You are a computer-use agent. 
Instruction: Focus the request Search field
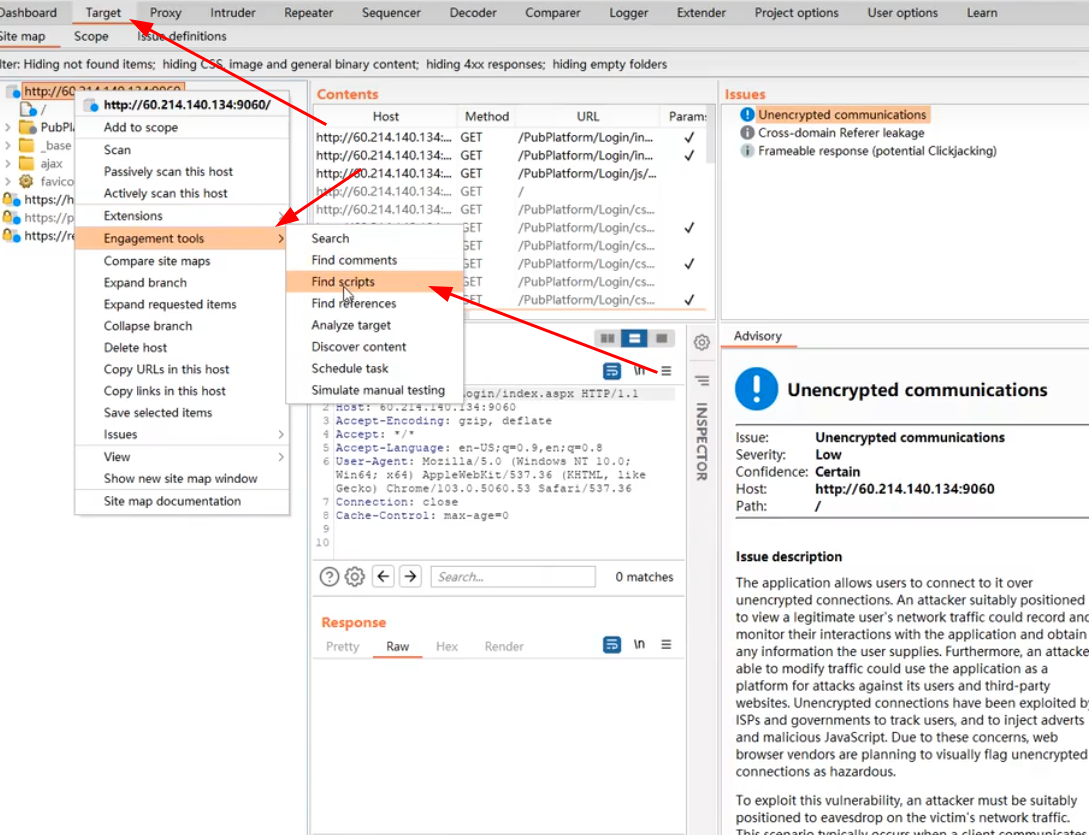click(513, 577)
